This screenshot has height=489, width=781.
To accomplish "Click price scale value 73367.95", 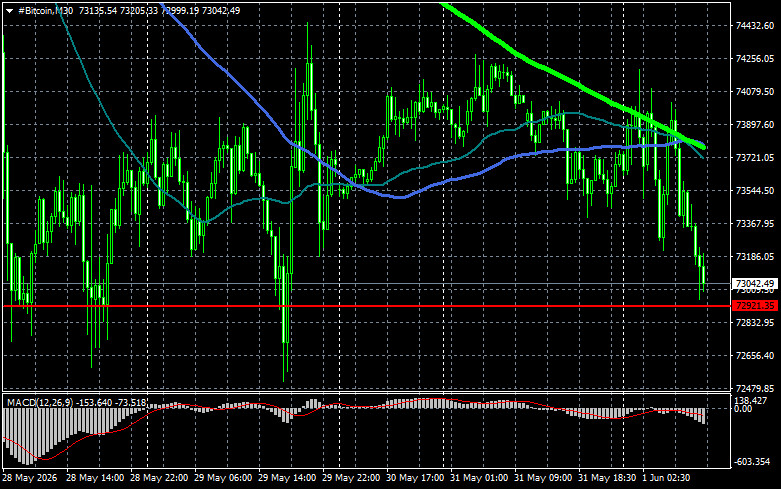I will pos(755,224).
